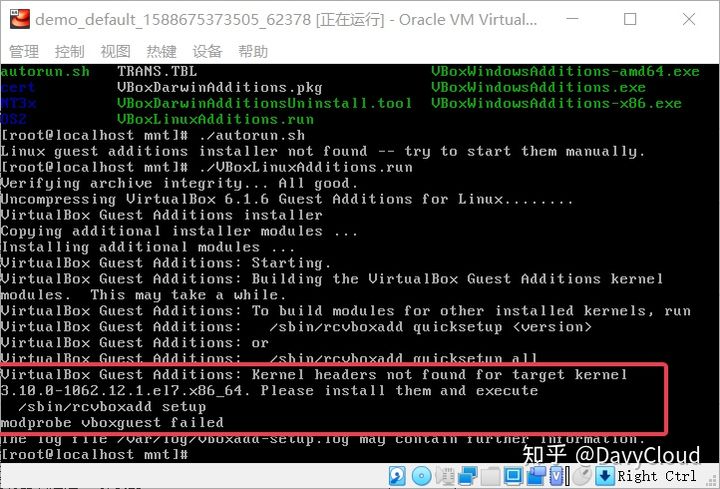Open the 帮助 menu
The height and width of the screenshot is (489, 720).
click(253, 51)
